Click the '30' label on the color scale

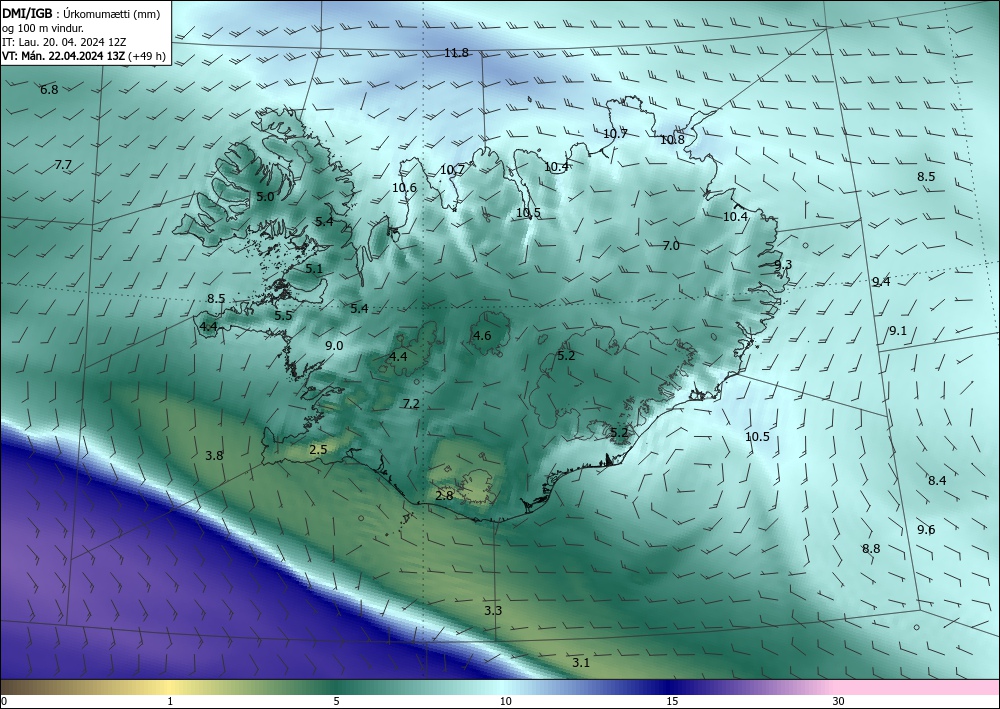[838, 702]
